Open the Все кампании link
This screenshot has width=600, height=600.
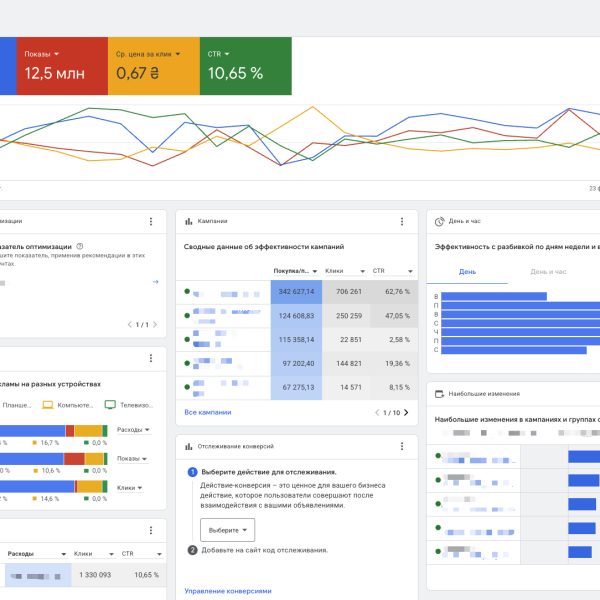pos(207,412)
